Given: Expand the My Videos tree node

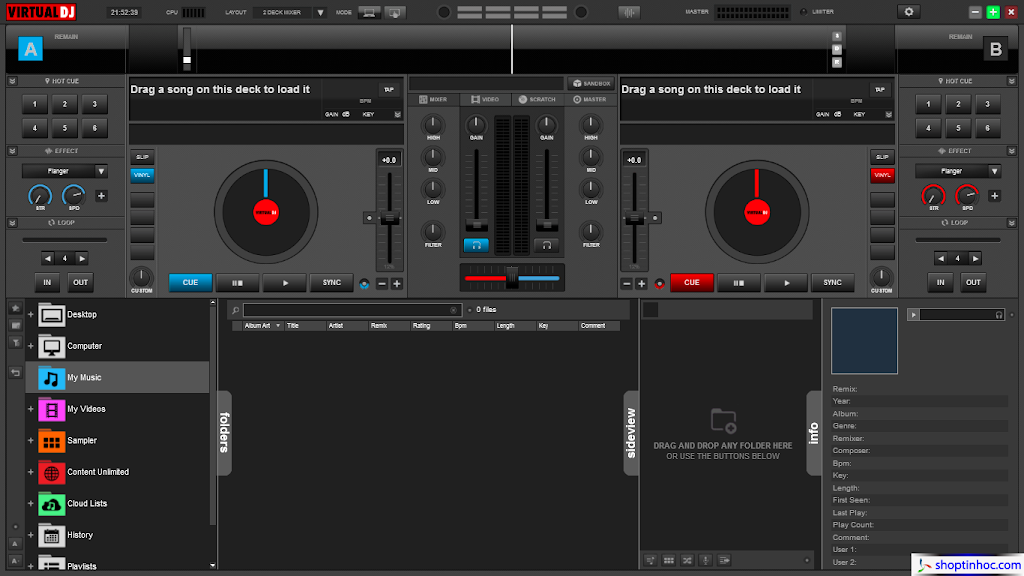Looking at the screenshot, I should point(31,409).
